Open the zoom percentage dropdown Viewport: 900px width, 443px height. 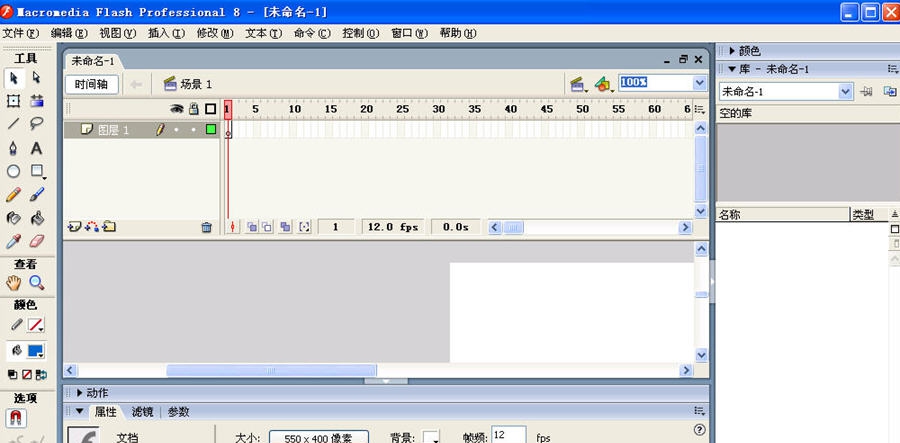tap(700, 83)
